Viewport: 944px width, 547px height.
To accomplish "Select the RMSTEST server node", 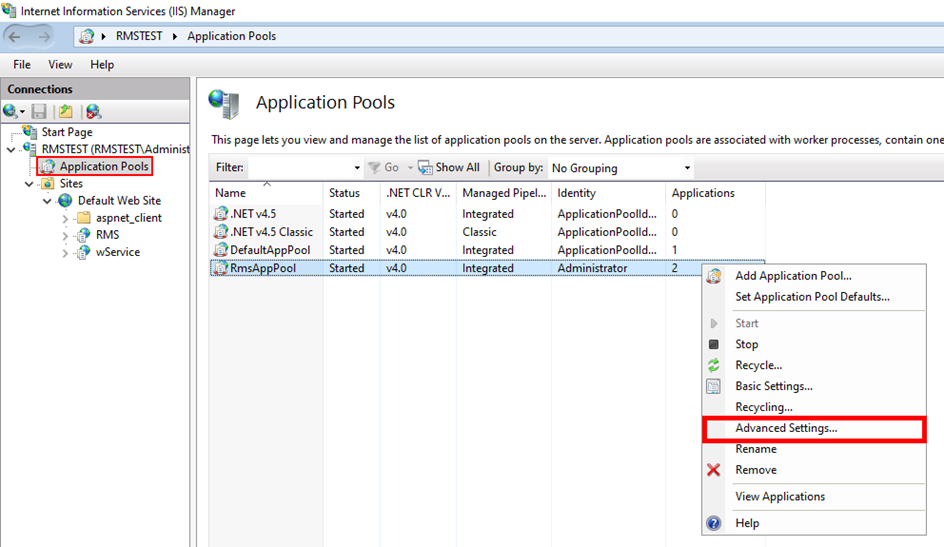I will (x=115, y=149).
